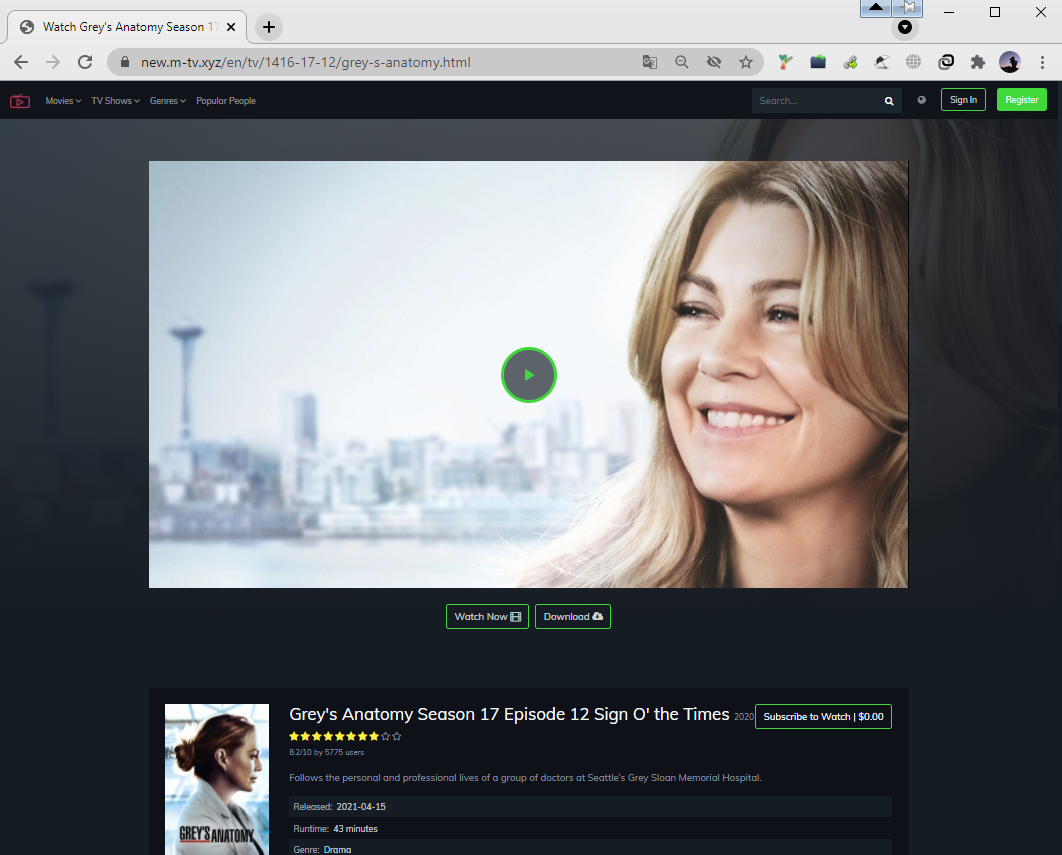Screen dimensions: 1062x855
Task: Reload the current page
Action: (85, 62)
